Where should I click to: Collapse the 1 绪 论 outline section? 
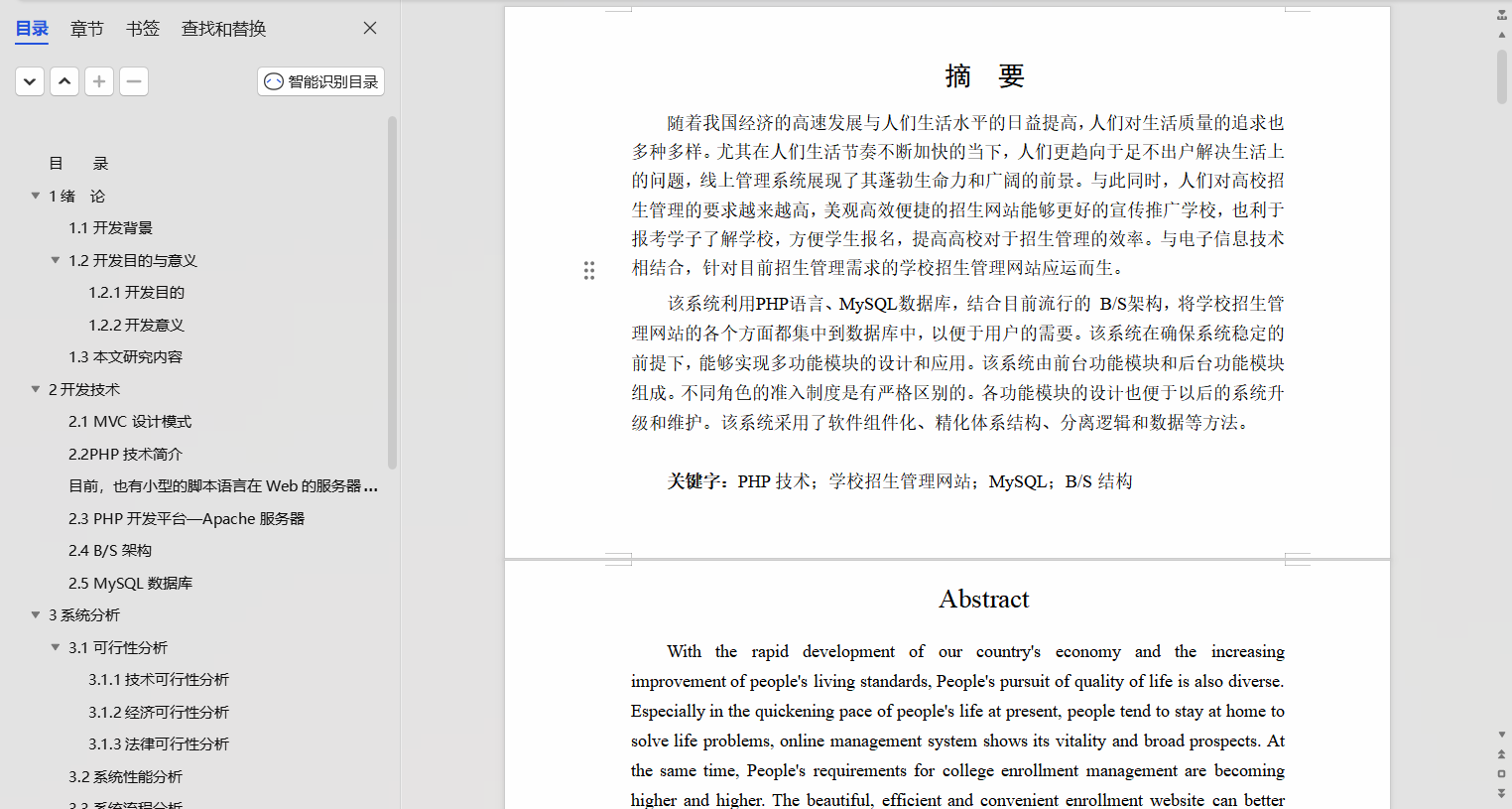[36, 196]
